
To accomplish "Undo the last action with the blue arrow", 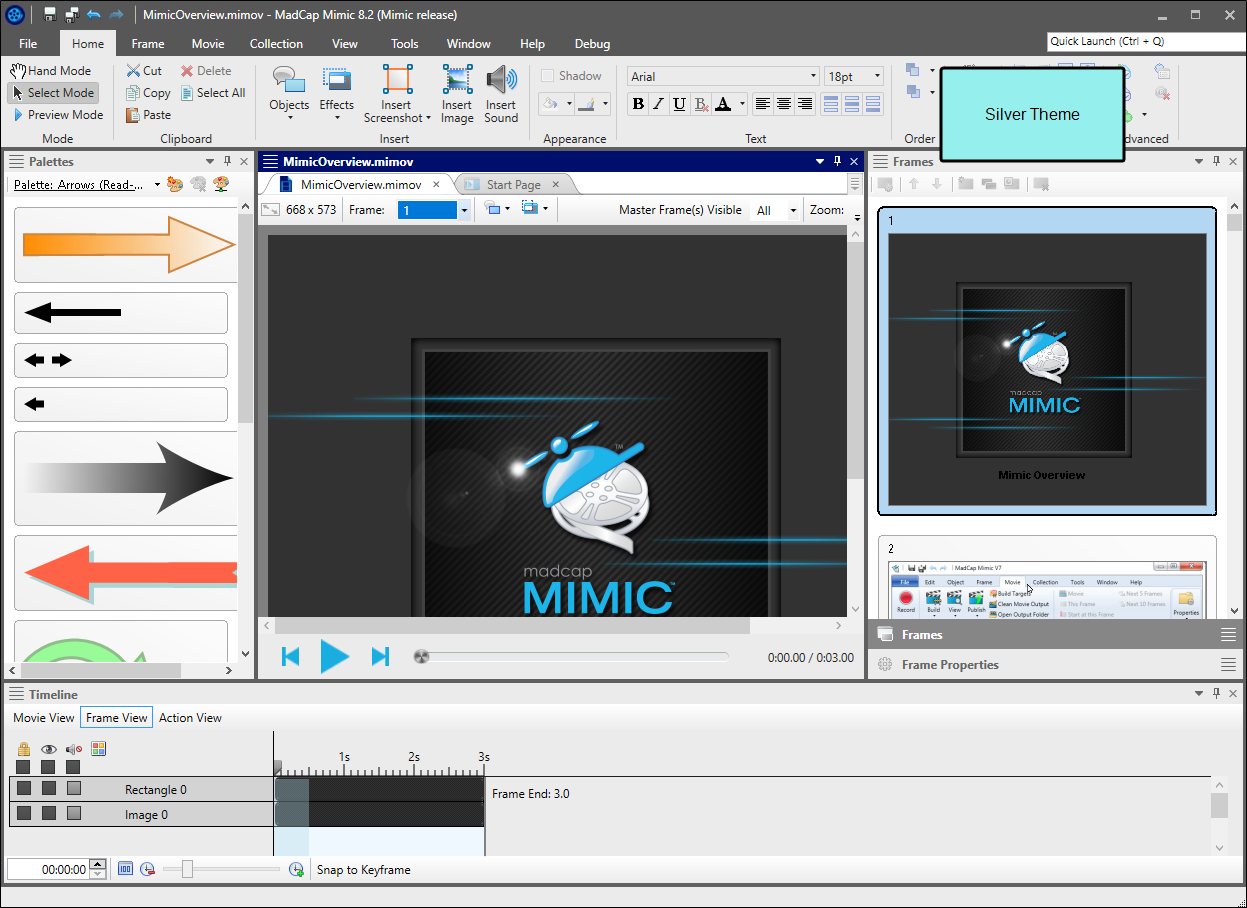I will click(94, 14).
